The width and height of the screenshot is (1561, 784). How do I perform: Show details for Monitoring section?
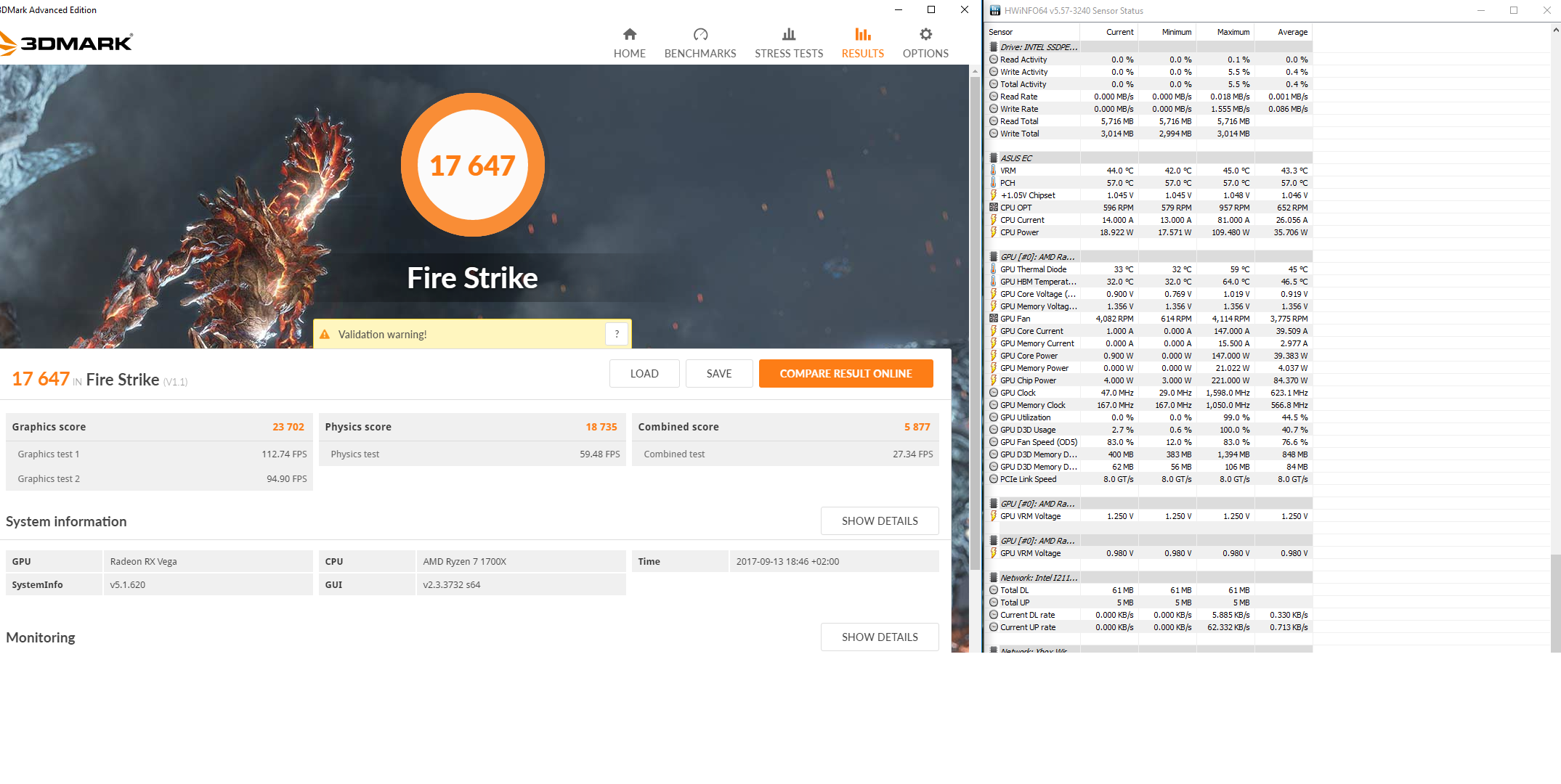879,637
